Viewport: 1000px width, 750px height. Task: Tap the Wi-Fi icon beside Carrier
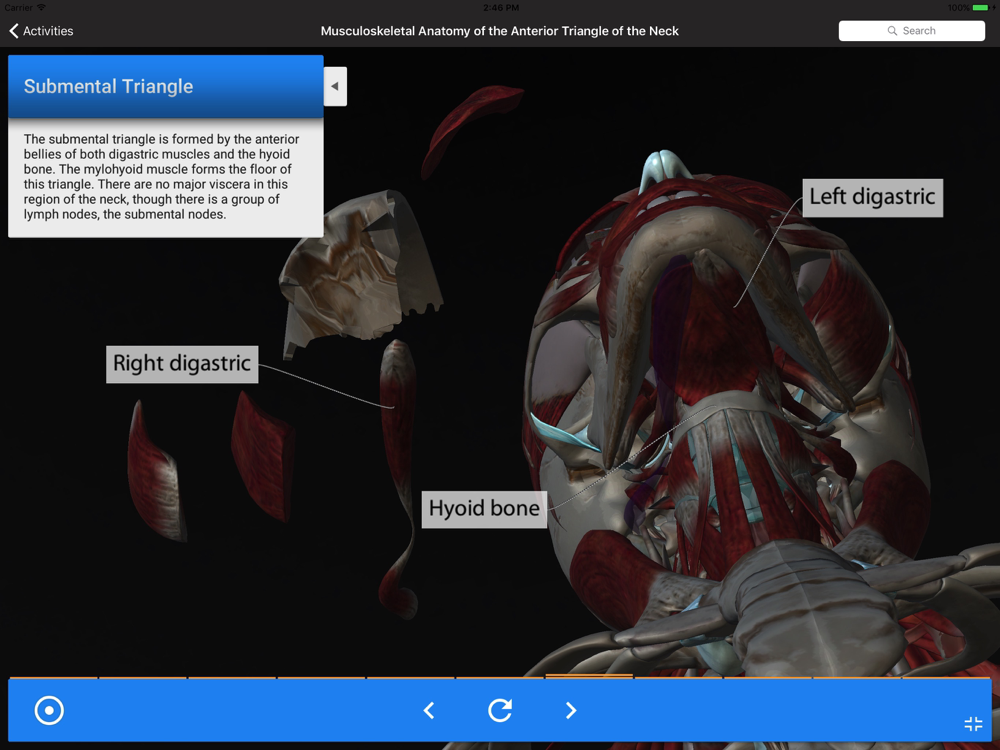coord(41,7)
